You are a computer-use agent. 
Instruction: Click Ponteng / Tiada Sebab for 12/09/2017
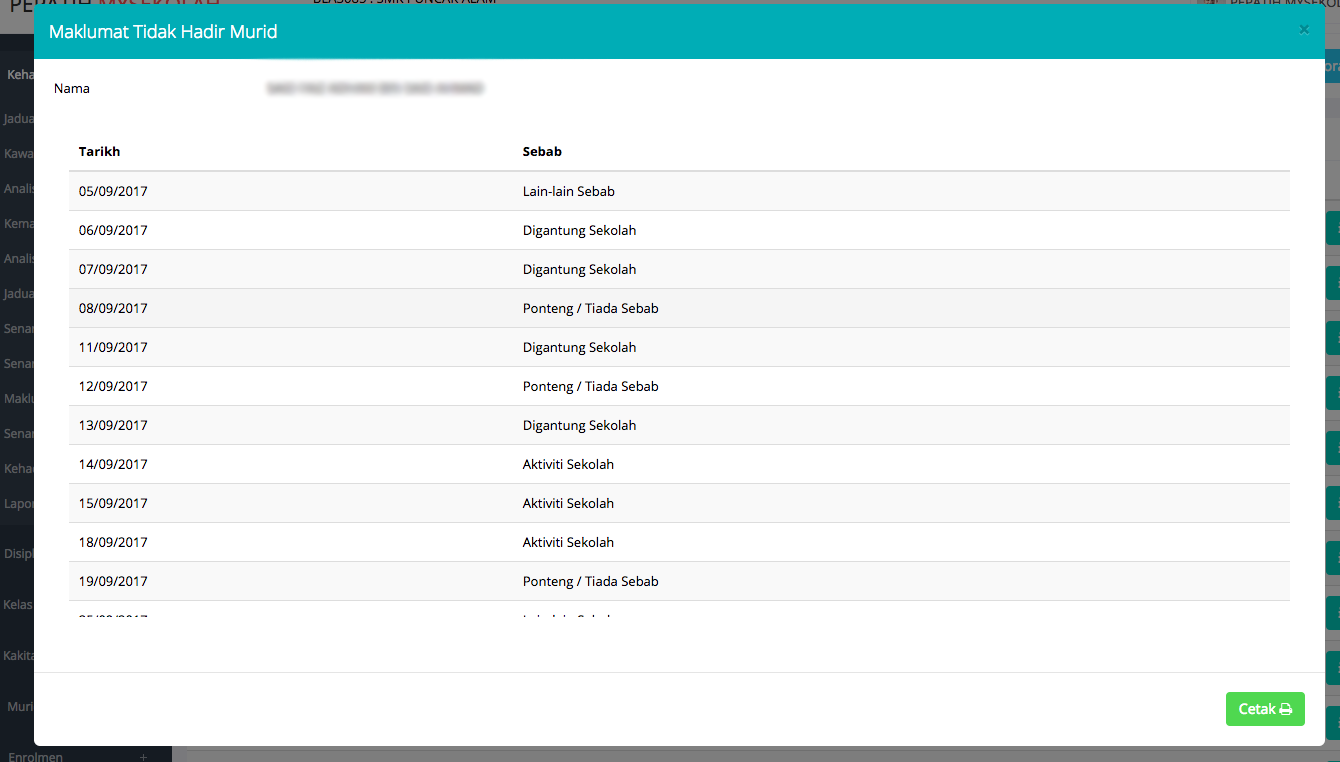590,386
